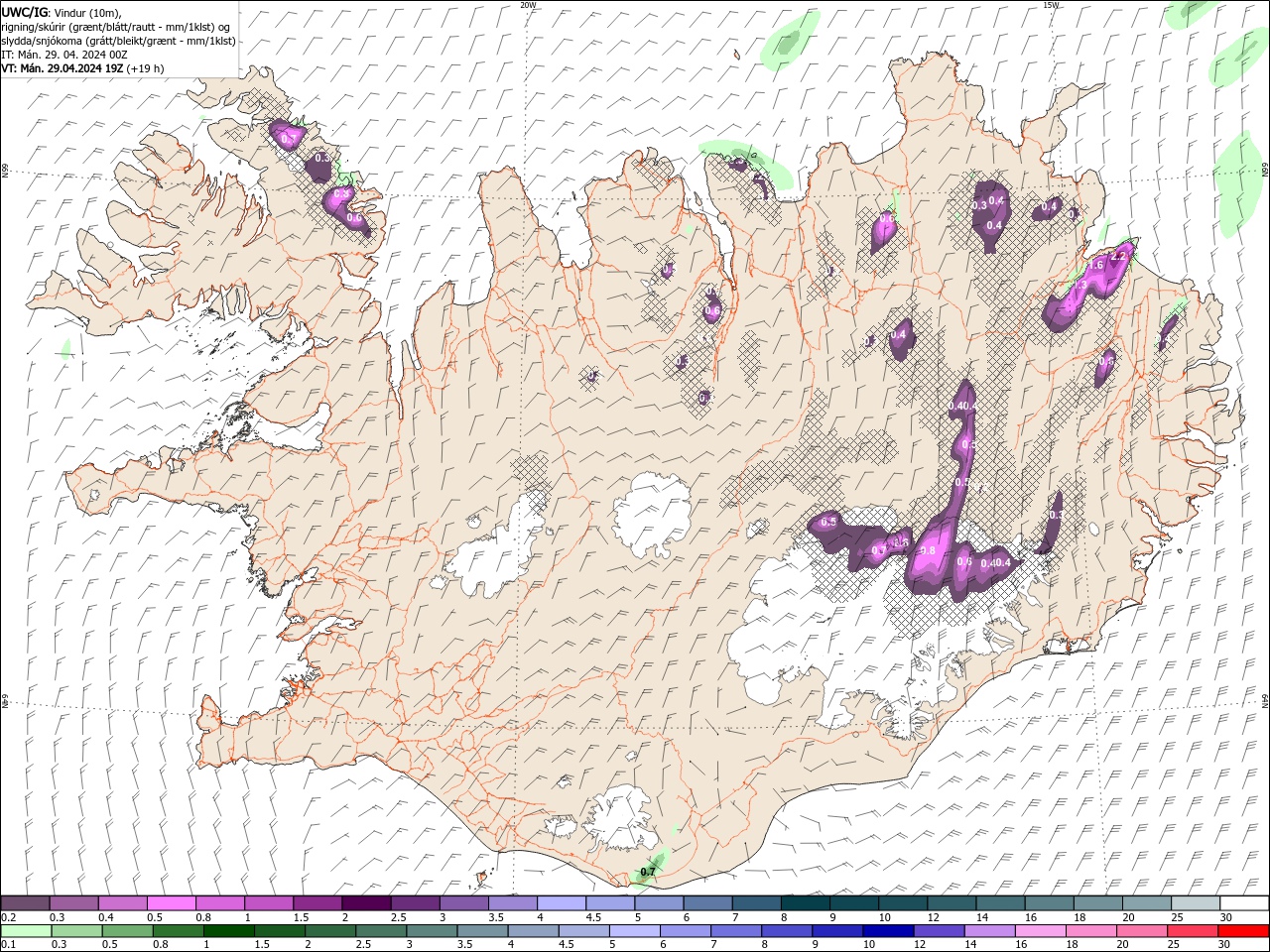This screenshot has width=1270, height=952.
Task: Click the light lavender top-row swatch labeled 4
Action: pyautogui.click(x=562, y=902)
